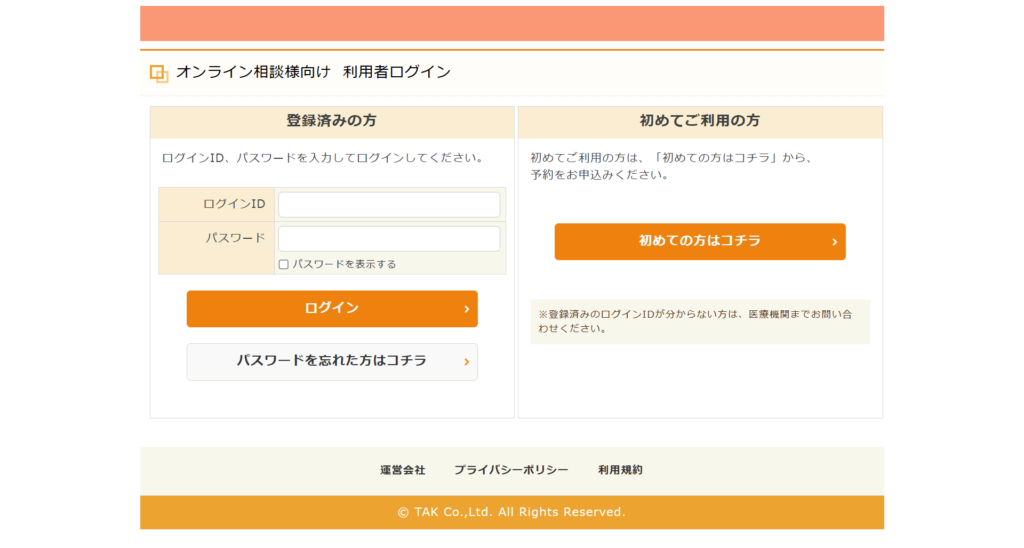This screenshot has width=1024, height=548.
Task: Focus the ログインID input field
Action: (389, 205)
